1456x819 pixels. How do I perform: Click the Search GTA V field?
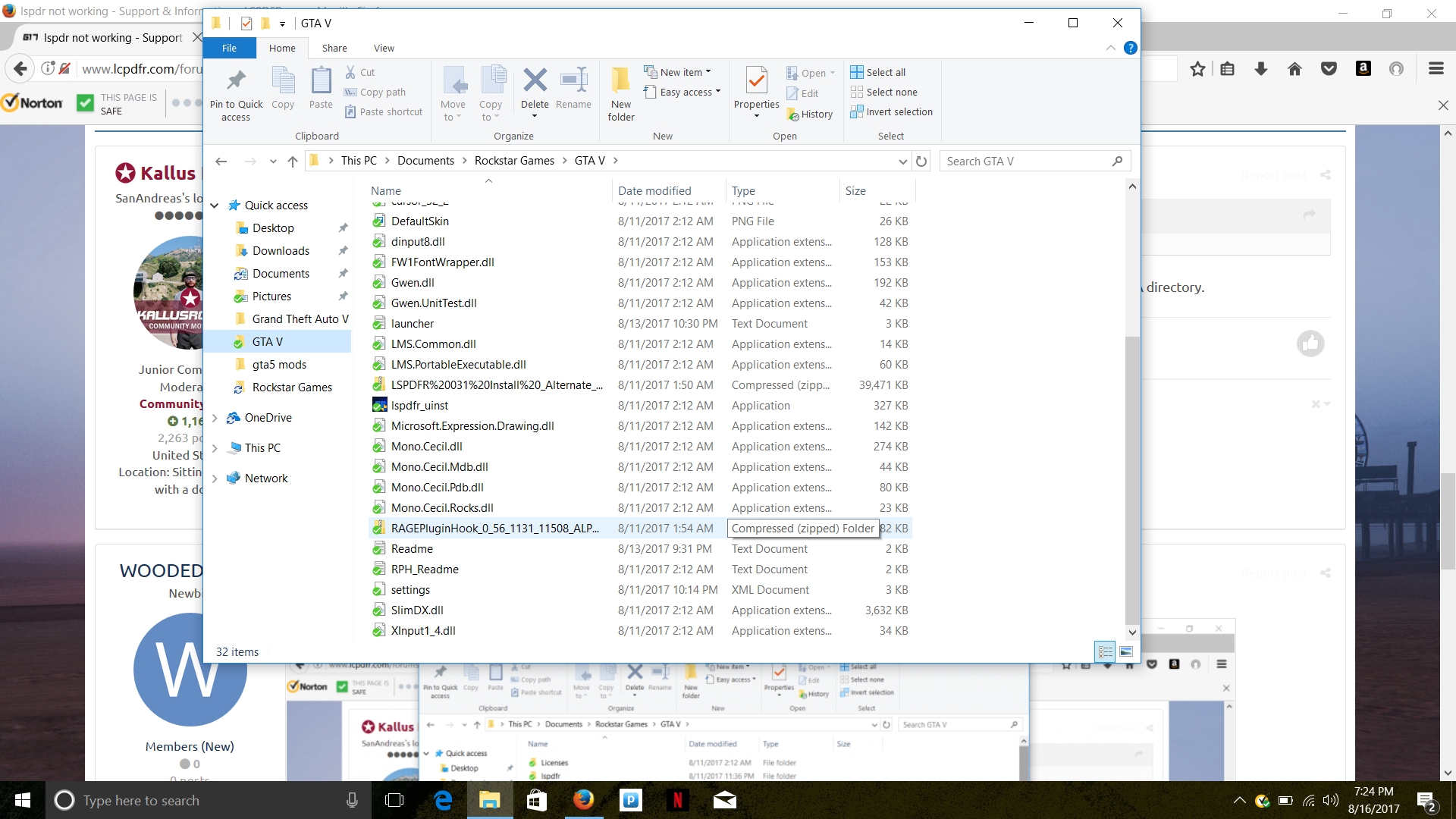(x=1025, y=161)
